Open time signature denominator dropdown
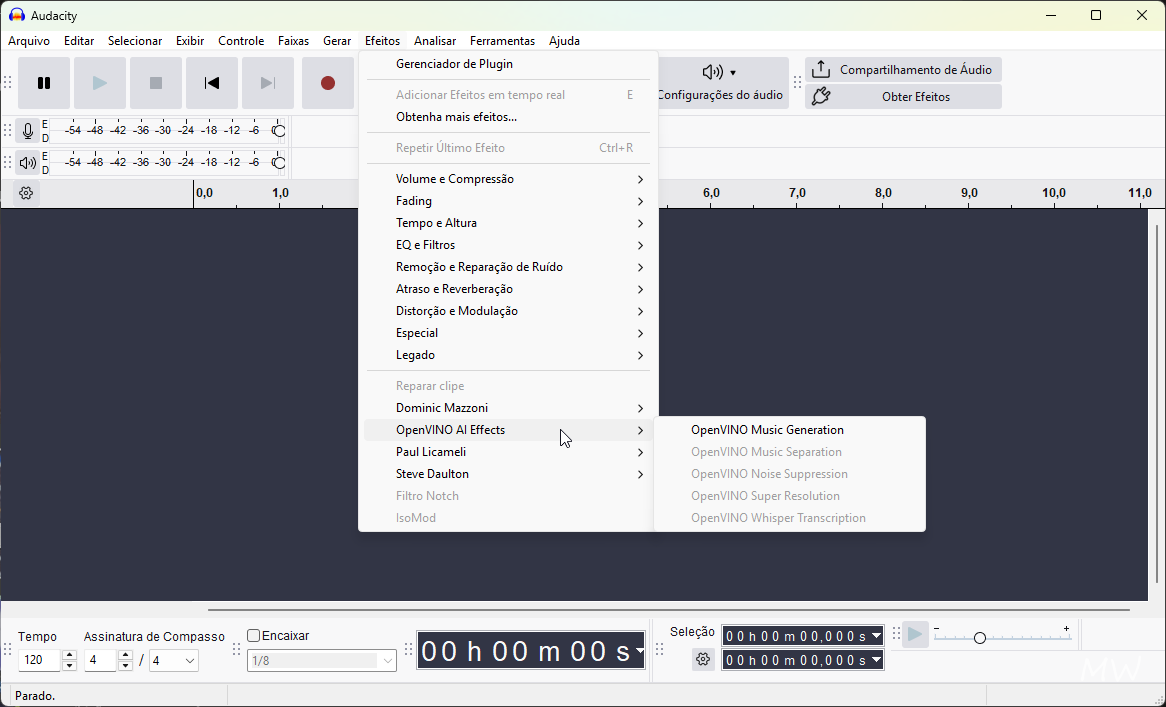 tap(189, 661)
